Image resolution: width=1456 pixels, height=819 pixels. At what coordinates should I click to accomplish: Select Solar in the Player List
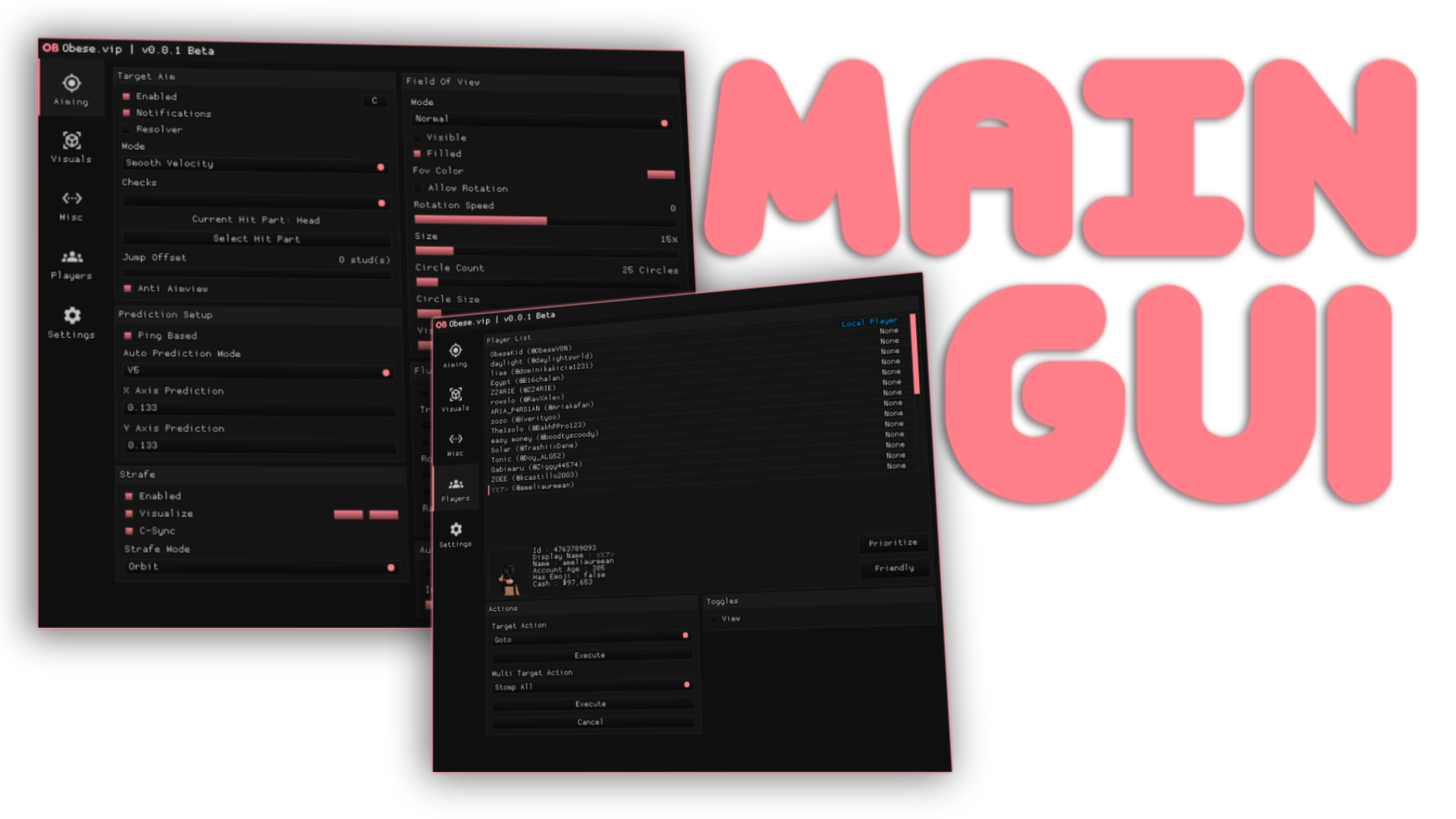533,447
